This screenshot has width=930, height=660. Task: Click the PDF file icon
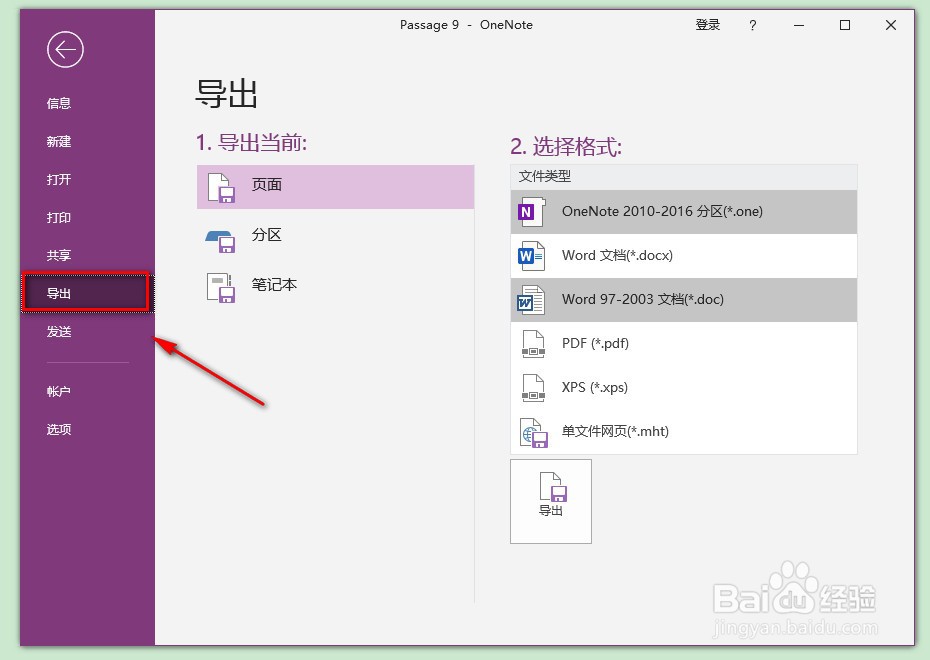pyautogui.click(x=533, y=344)
